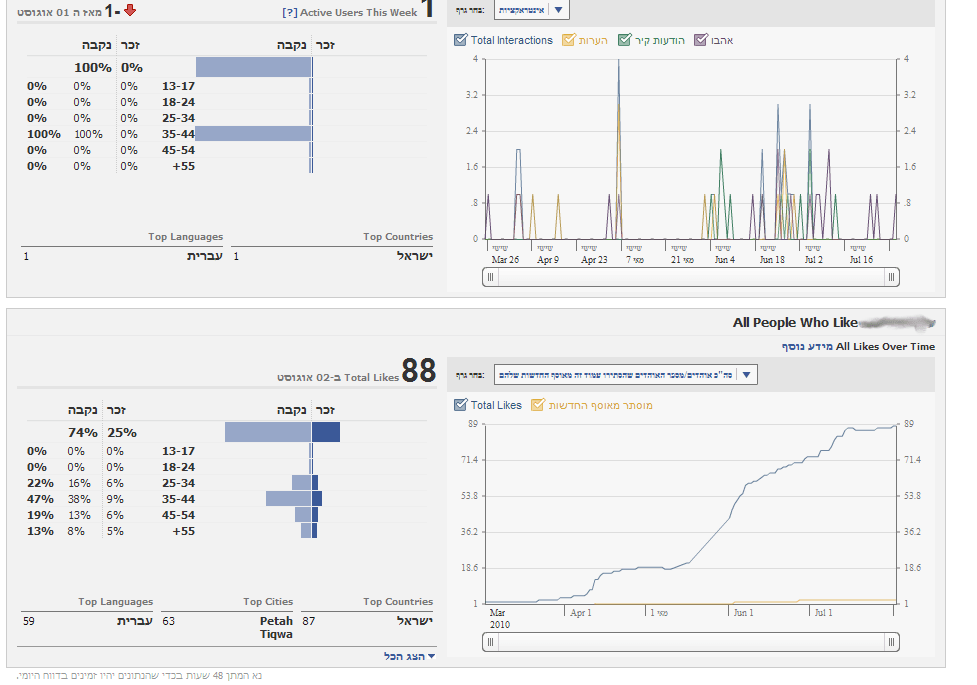977x685 pixels.
Task: Click the 88 Total Likes number
Action: click(419, 371)
